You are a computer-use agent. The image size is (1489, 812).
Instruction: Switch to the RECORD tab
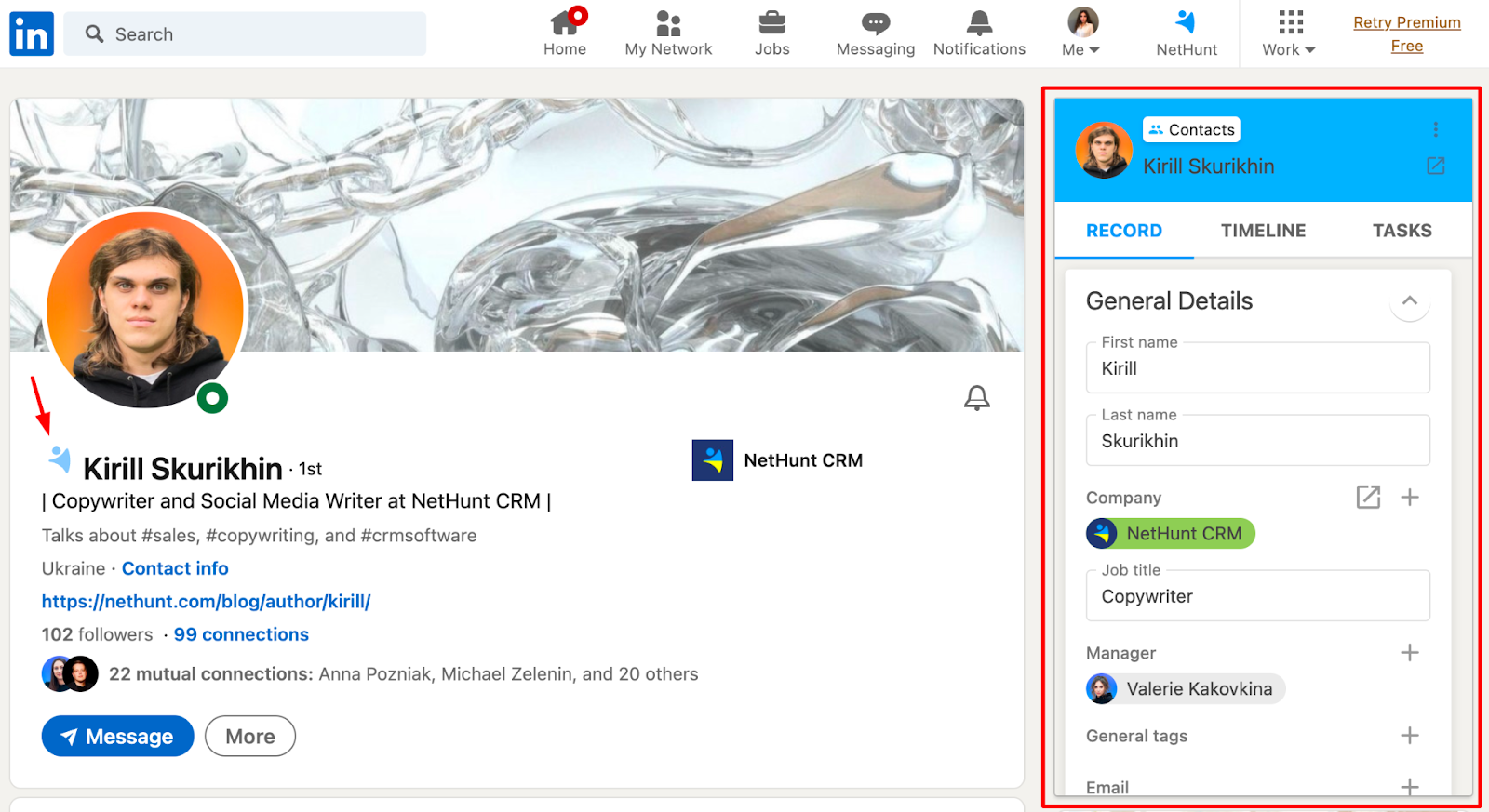click(x=1124, y=231)
